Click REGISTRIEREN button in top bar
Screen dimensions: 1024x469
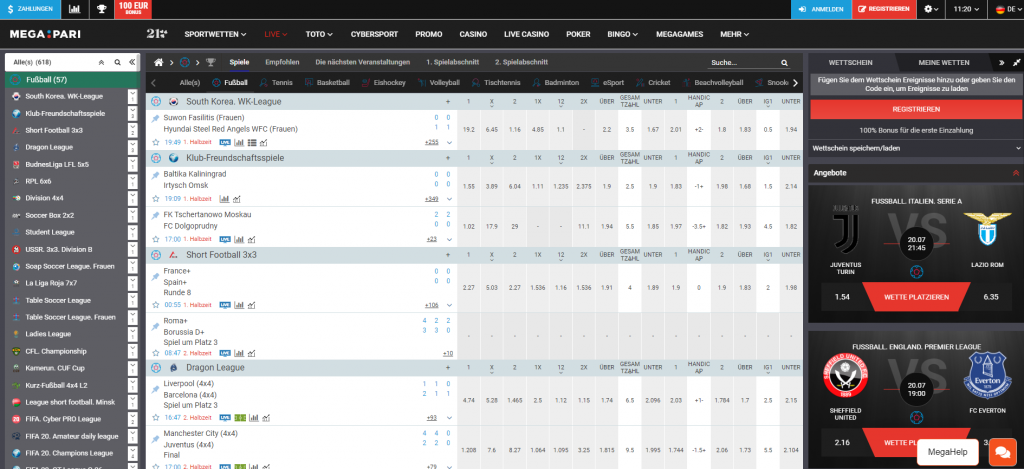coord(885,9)
